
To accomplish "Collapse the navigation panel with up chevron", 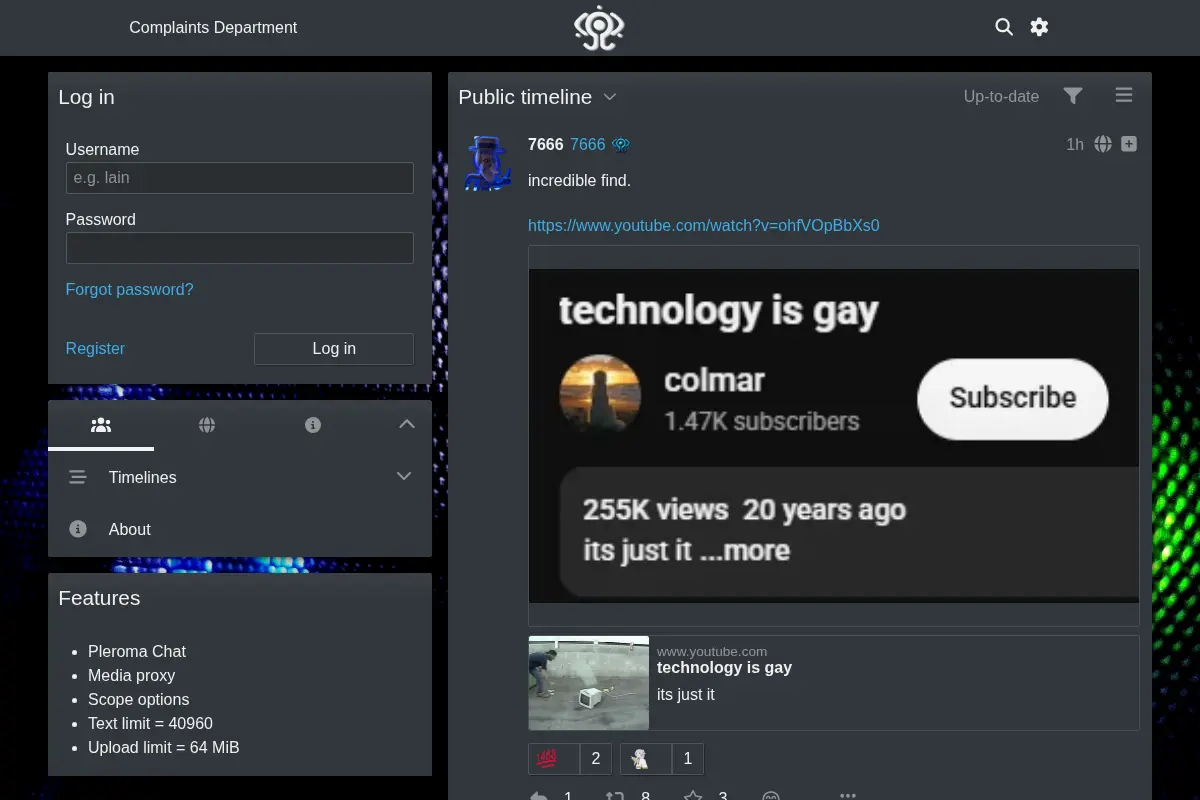I will click(x=406, y=424).
